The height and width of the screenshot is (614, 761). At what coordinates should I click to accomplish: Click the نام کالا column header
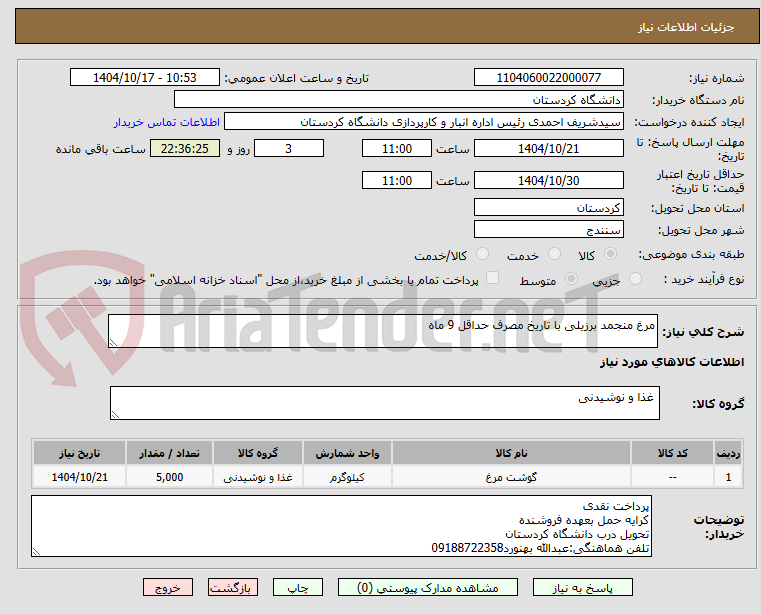[511, 453]
